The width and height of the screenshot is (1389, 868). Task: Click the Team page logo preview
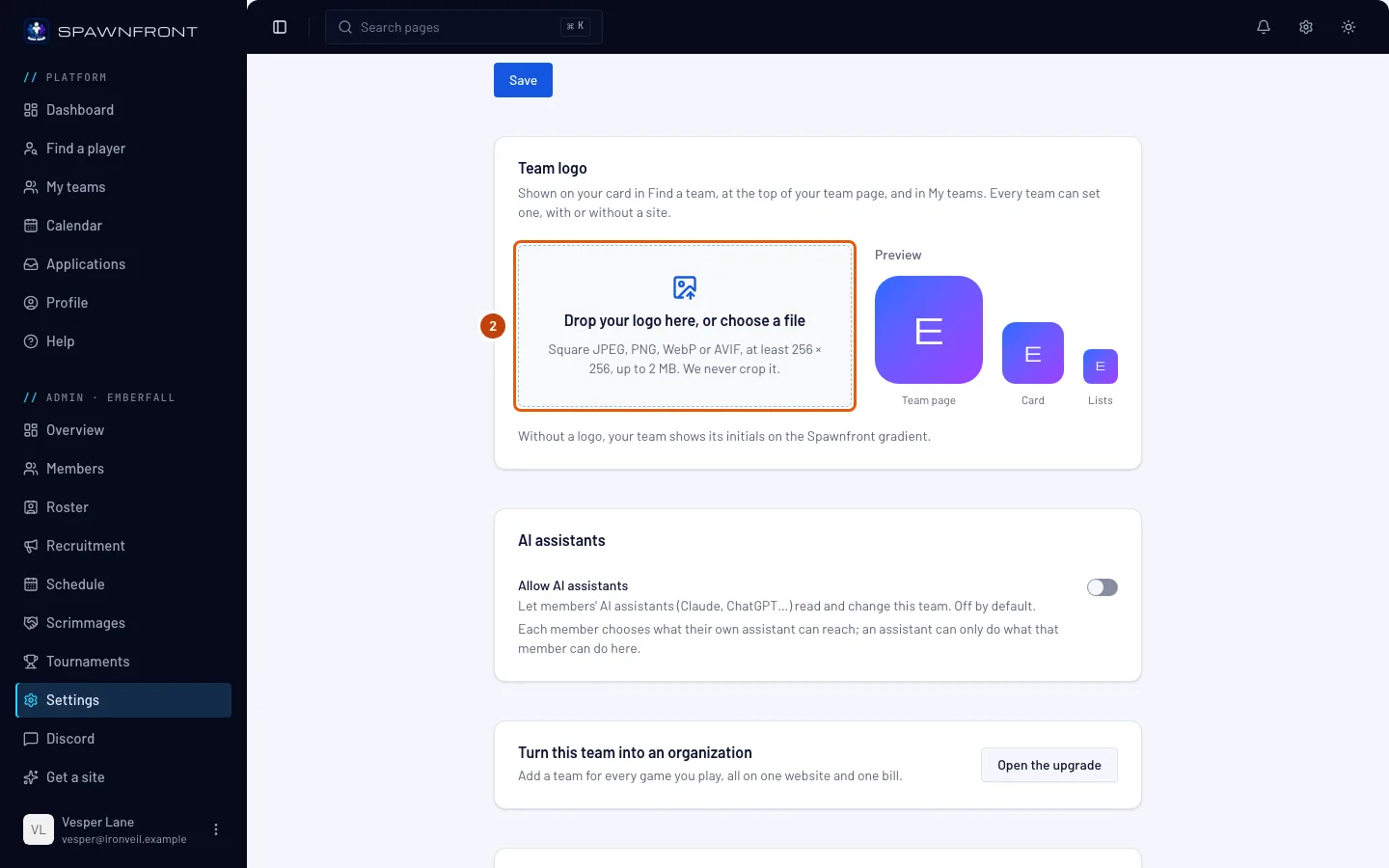click(929, 330)
